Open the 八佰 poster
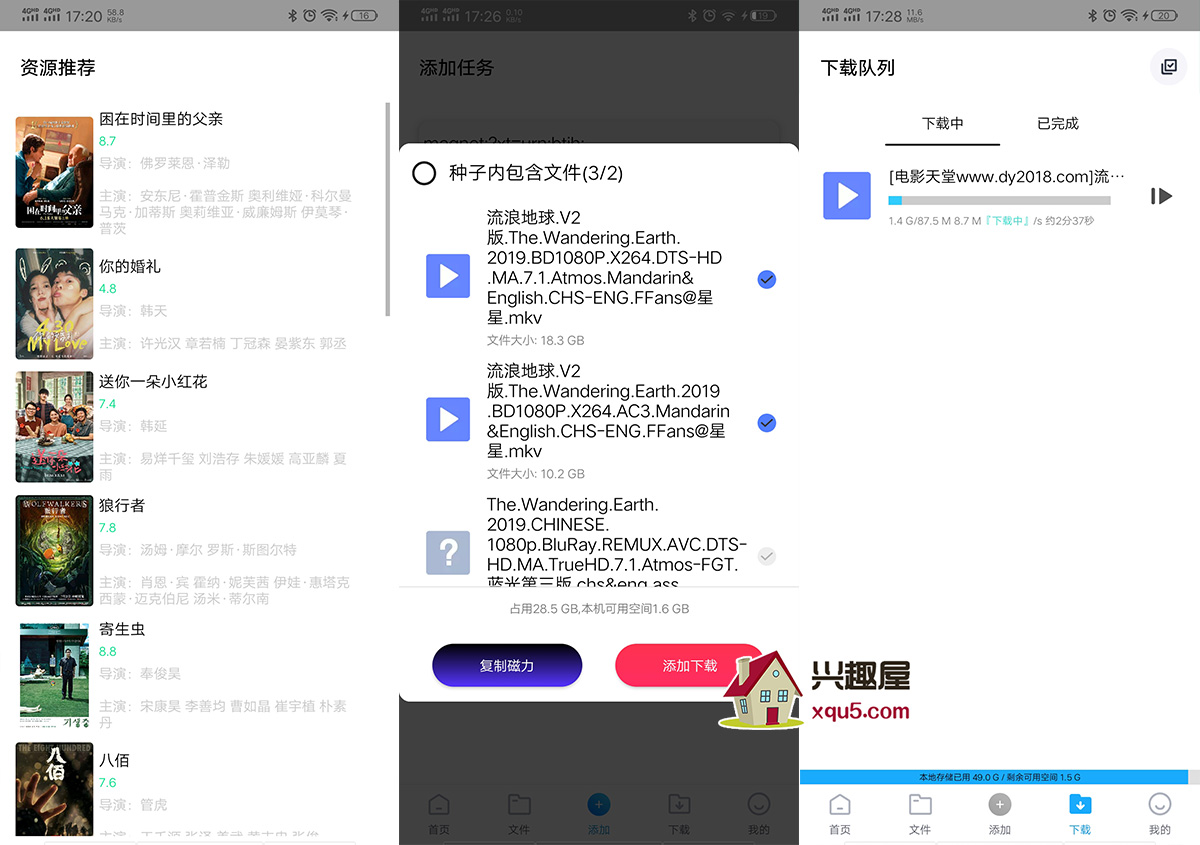1200x845 pixels. (55, 789)
